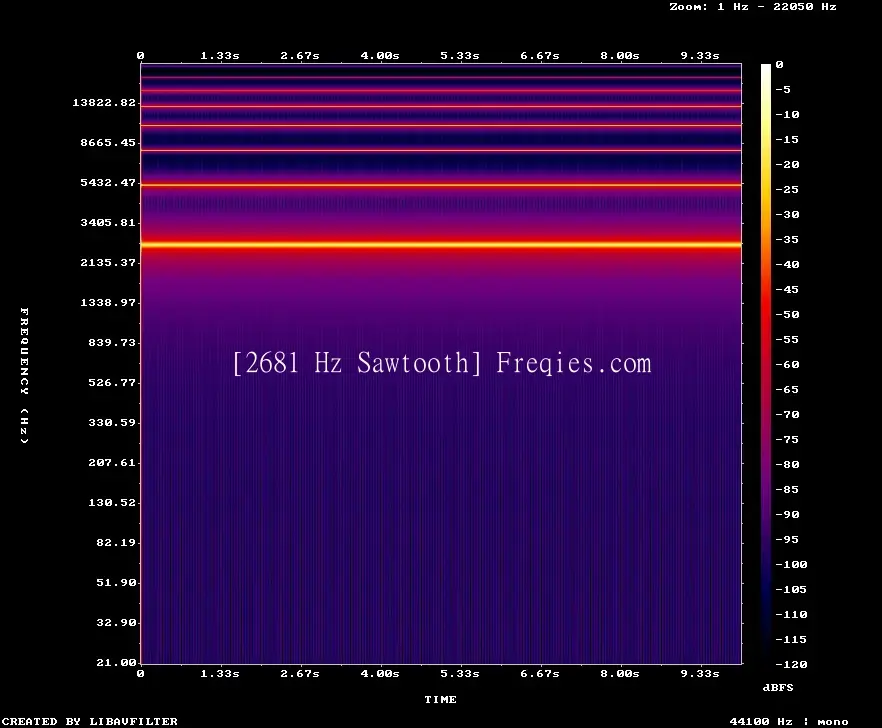Click the -85 dBFS scale label
The image size is (882, 728).
(x=787, y=489)
